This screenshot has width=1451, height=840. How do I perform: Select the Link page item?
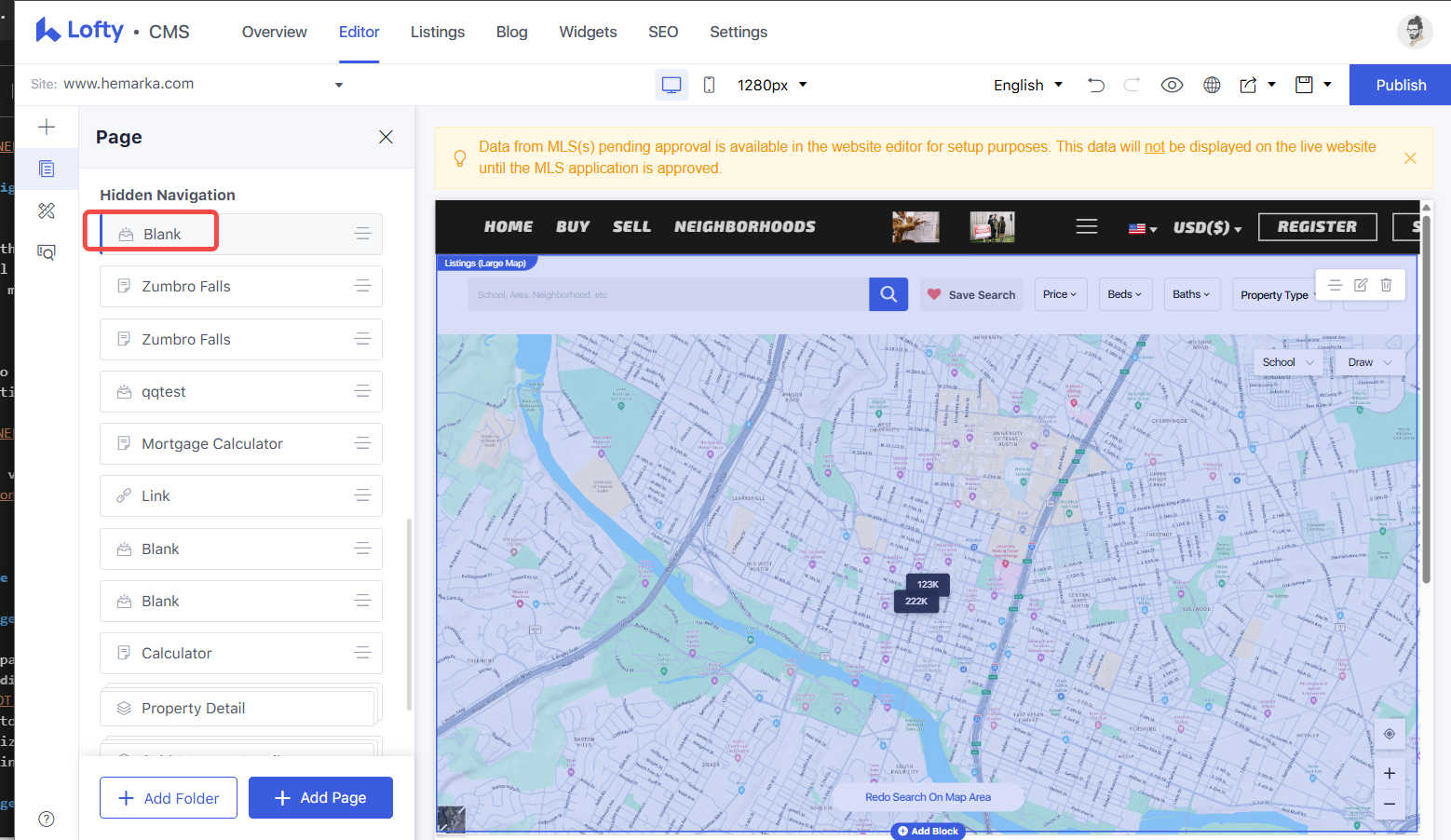coord(241,496)
